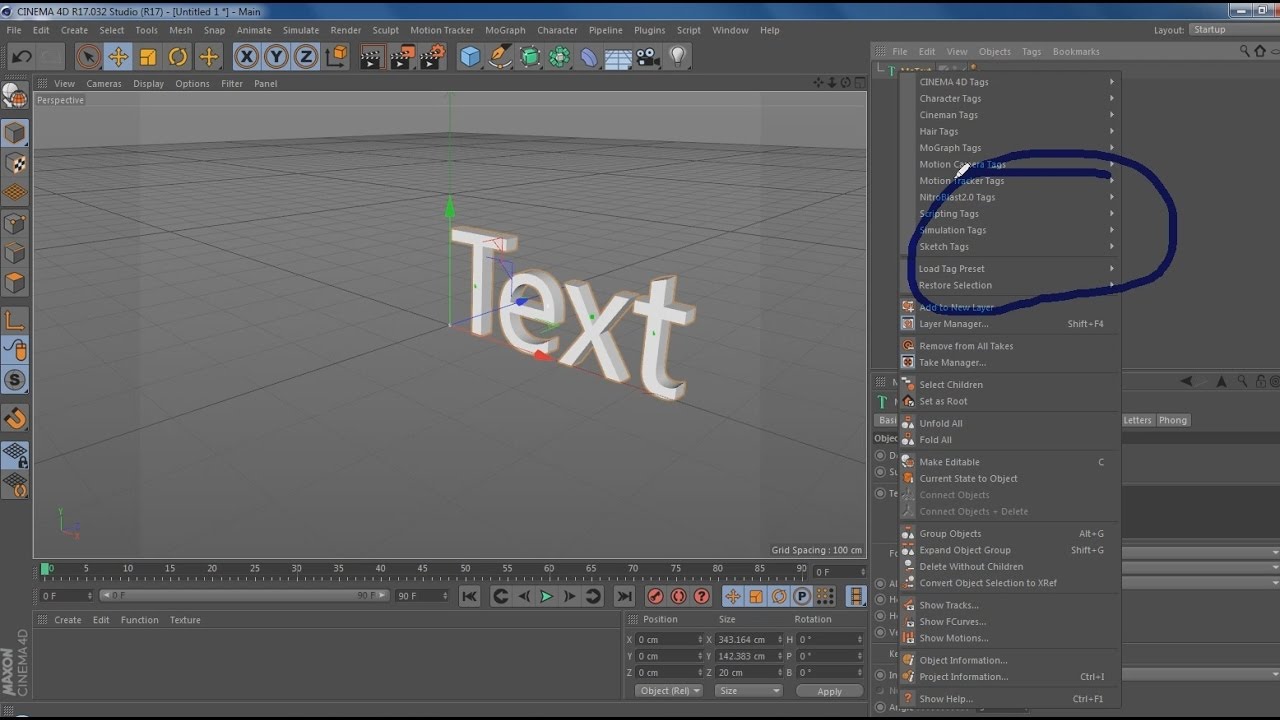
Task: Toggle the Y axis lock
Action: (x=276, y=57)
